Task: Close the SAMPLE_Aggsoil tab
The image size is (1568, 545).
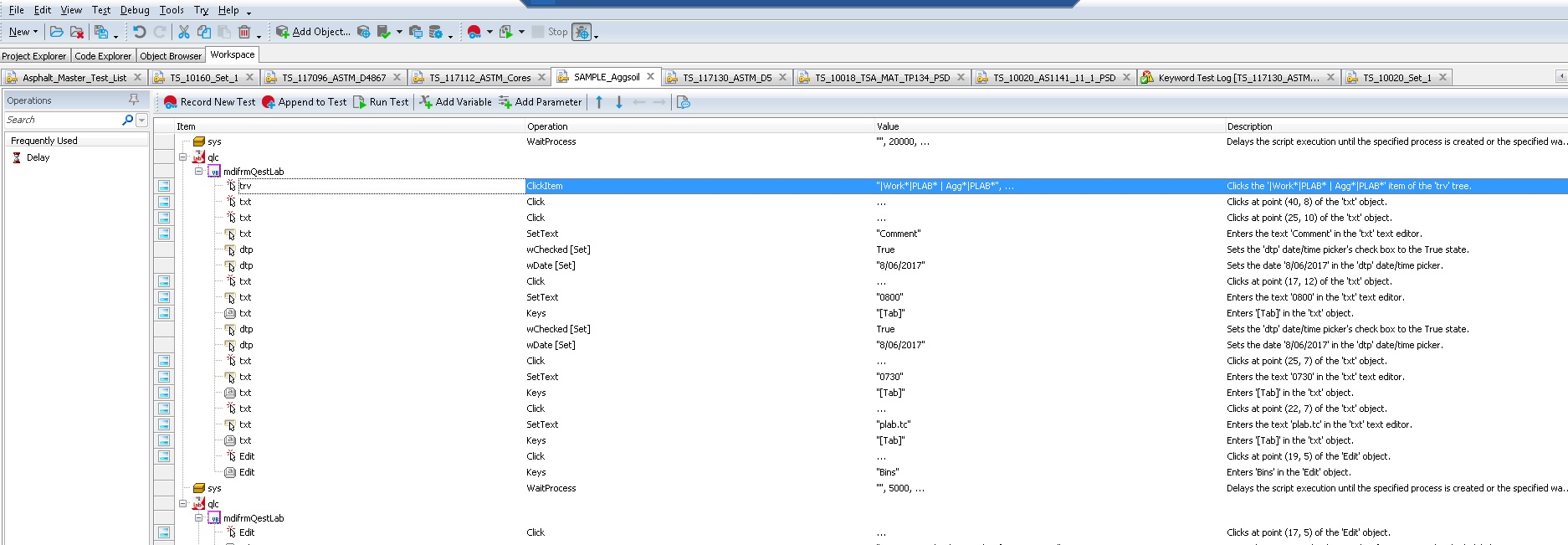Action: [x=650, y=77]
